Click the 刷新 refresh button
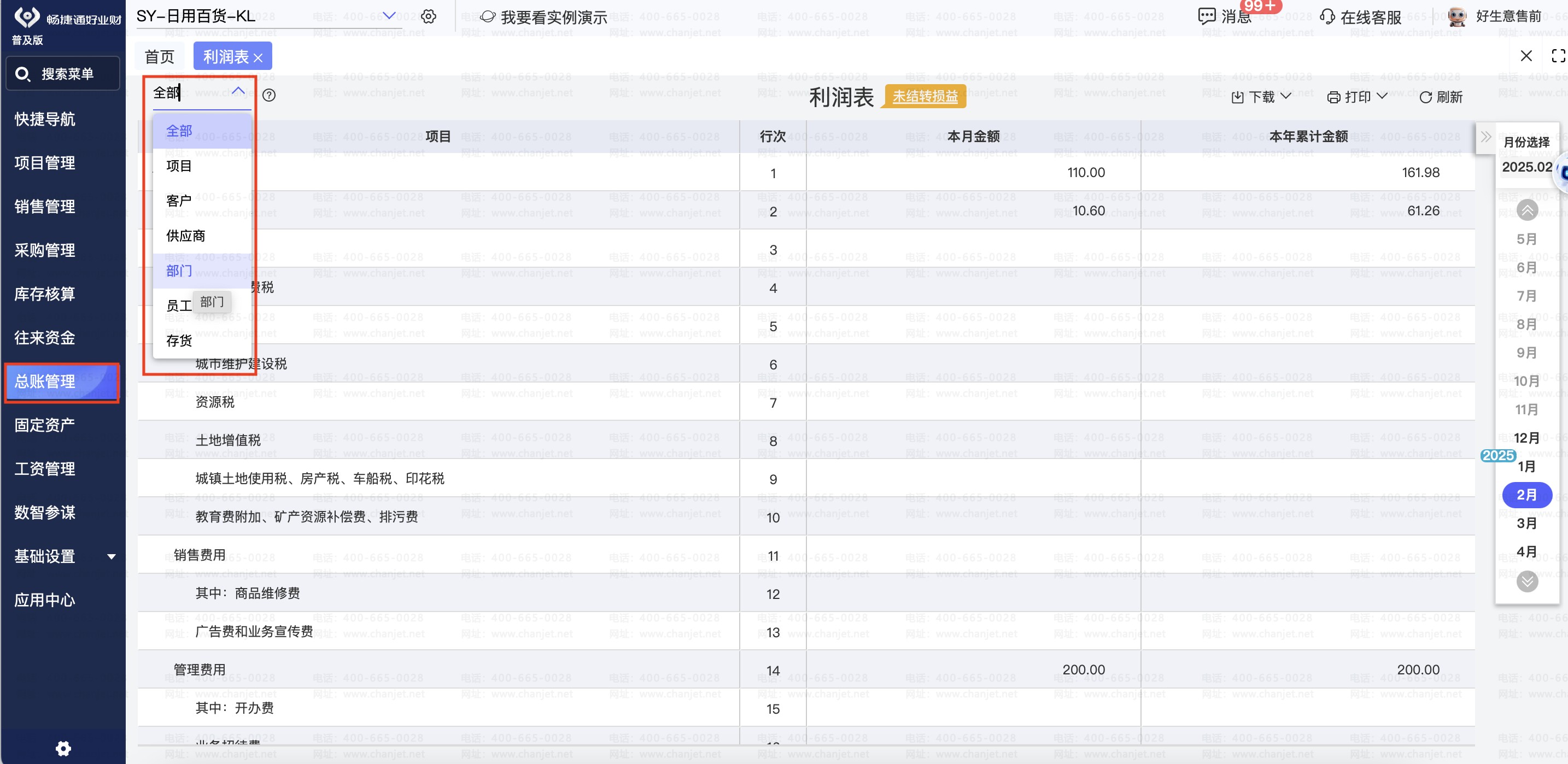This screenshot has height=764, width=1568. (1440, 97)
